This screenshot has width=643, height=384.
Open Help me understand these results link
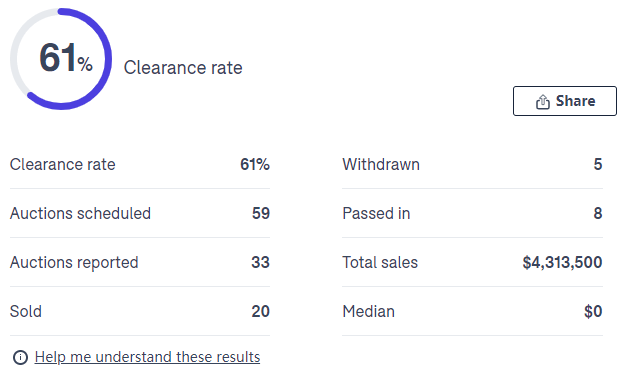[x=147, y=357]
